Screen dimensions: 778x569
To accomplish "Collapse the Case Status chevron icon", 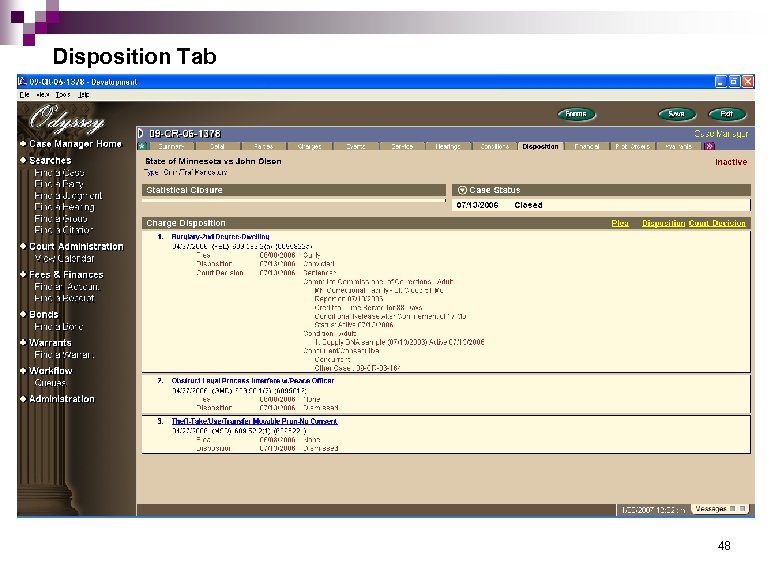I will 462,190.
